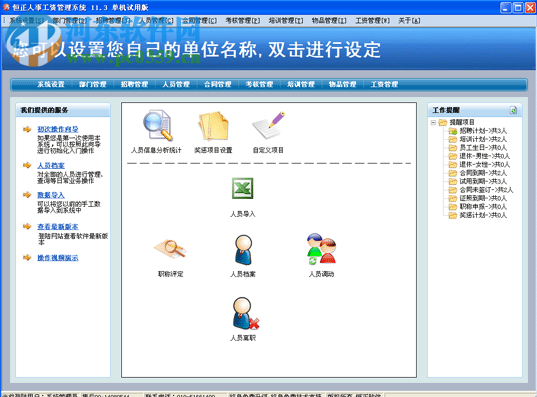Select 证照到期->共0人 reminder item
The height and width of the screenshot is (397, 537).
(x=483, y=198)
